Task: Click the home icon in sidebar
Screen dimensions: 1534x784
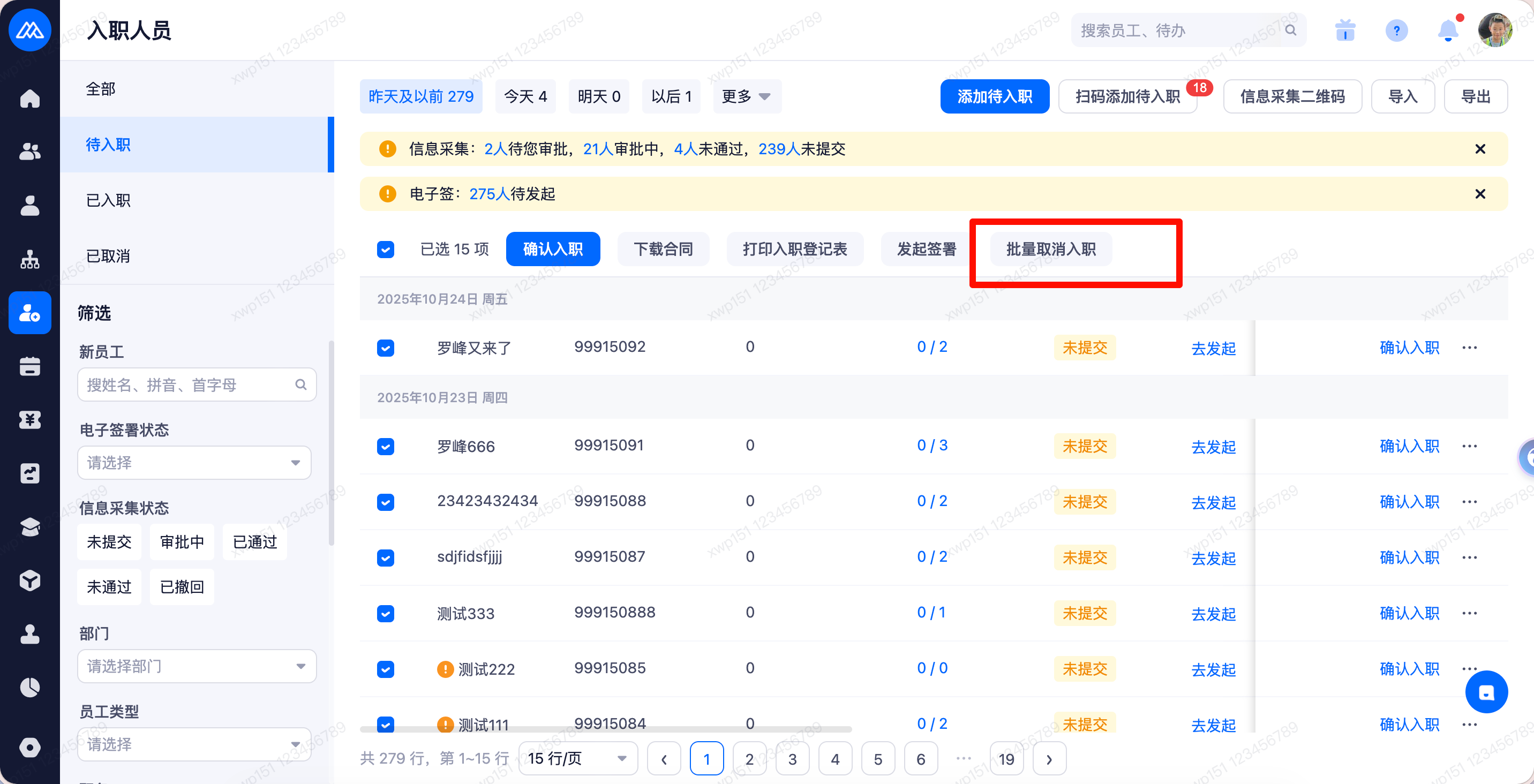Action: click(30, 98)
